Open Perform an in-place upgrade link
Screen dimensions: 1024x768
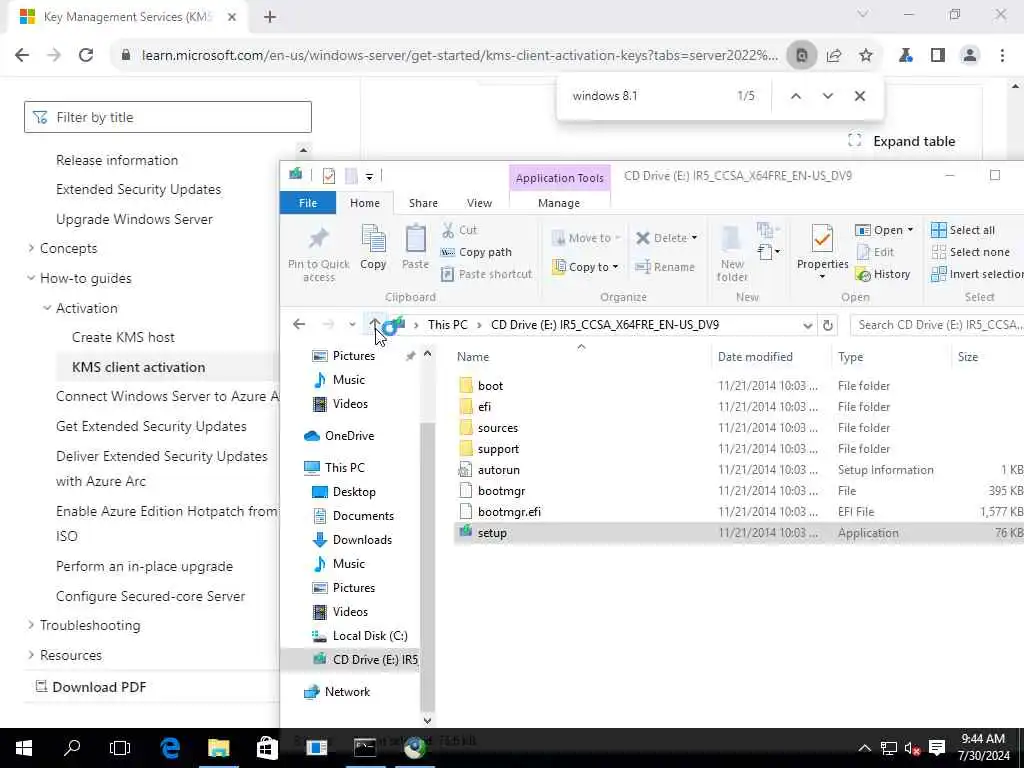coord(144,566)
